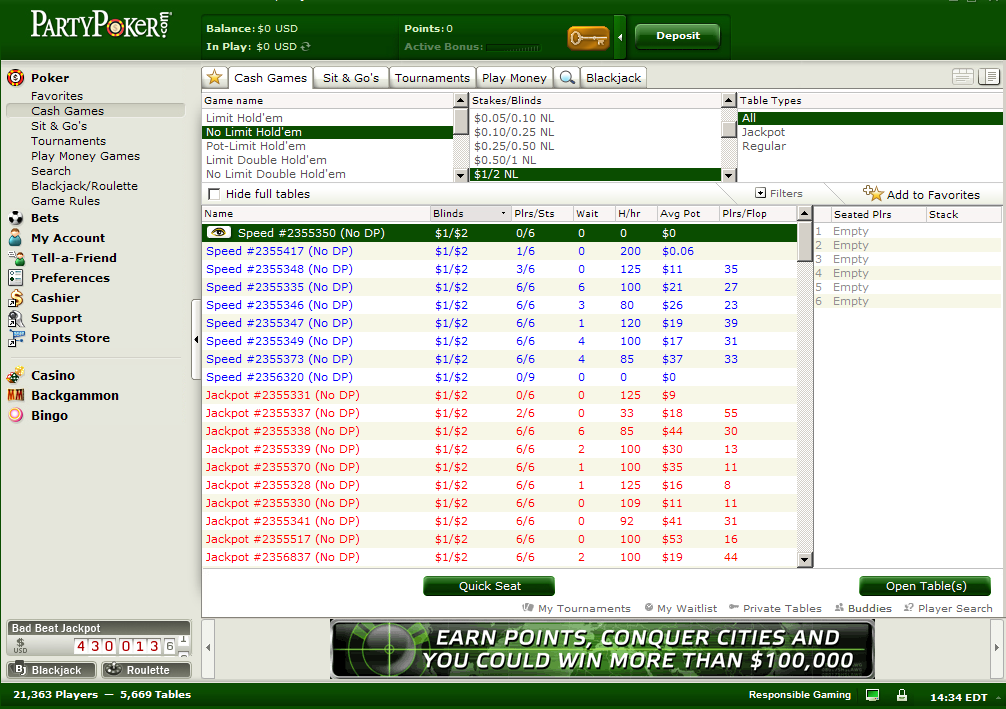Click the banner's previous arrow
This screenshot has height=709, width=1006.
pyautogui.click(x=208, y=648)
